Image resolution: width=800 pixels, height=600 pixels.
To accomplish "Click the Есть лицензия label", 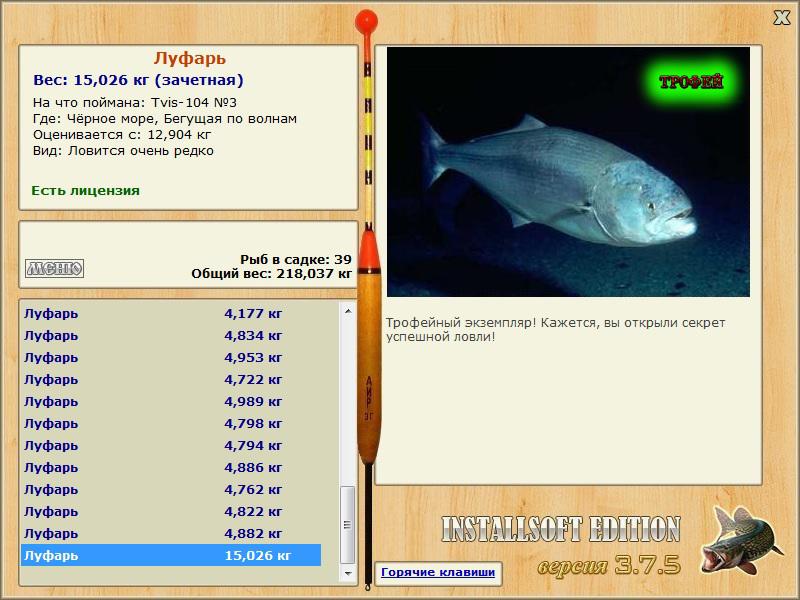I will 86,190.
